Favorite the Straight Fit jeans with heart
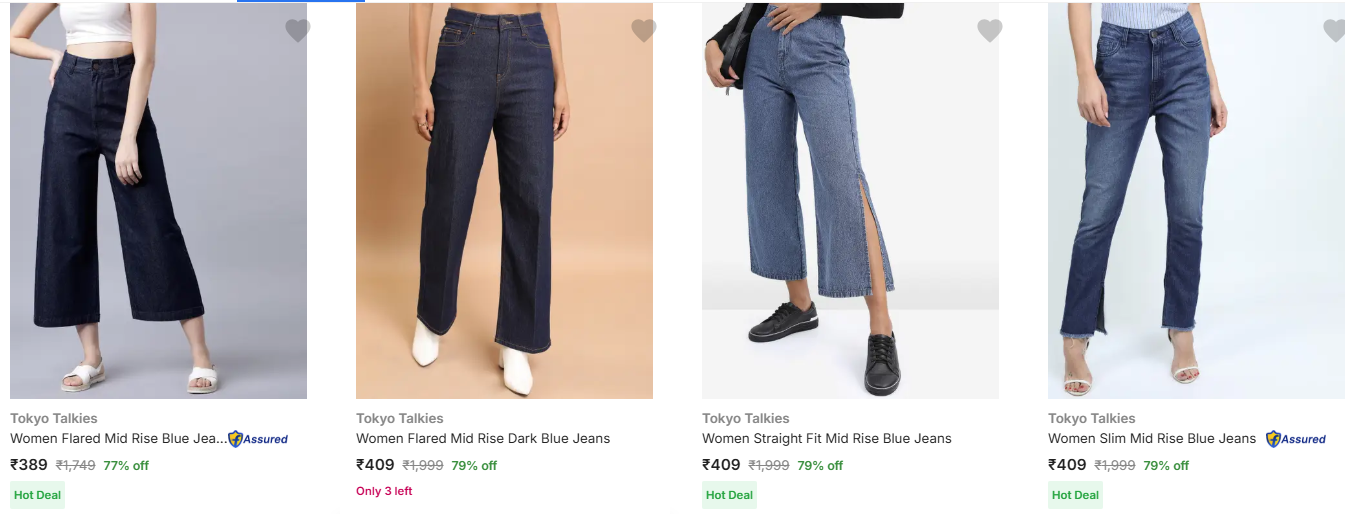The width and height of the screenshot is (1345, 514). 989,31
